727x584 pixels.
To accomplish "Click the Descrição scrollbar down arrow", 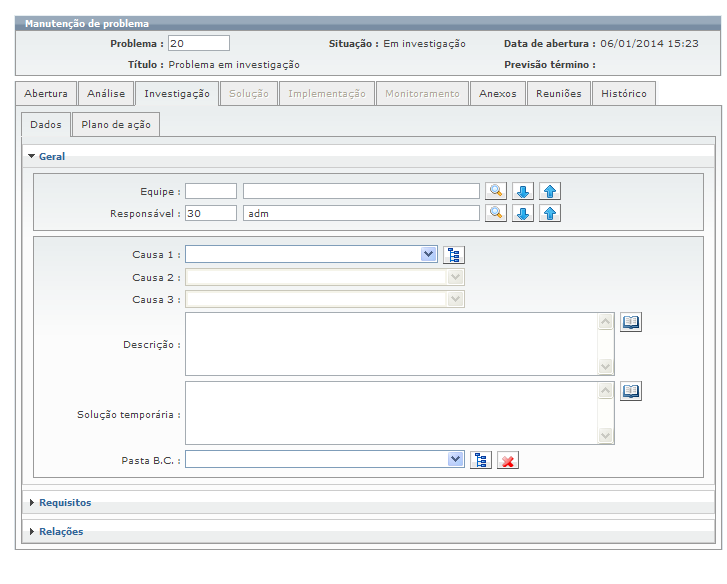I will [x=606, y=367].
